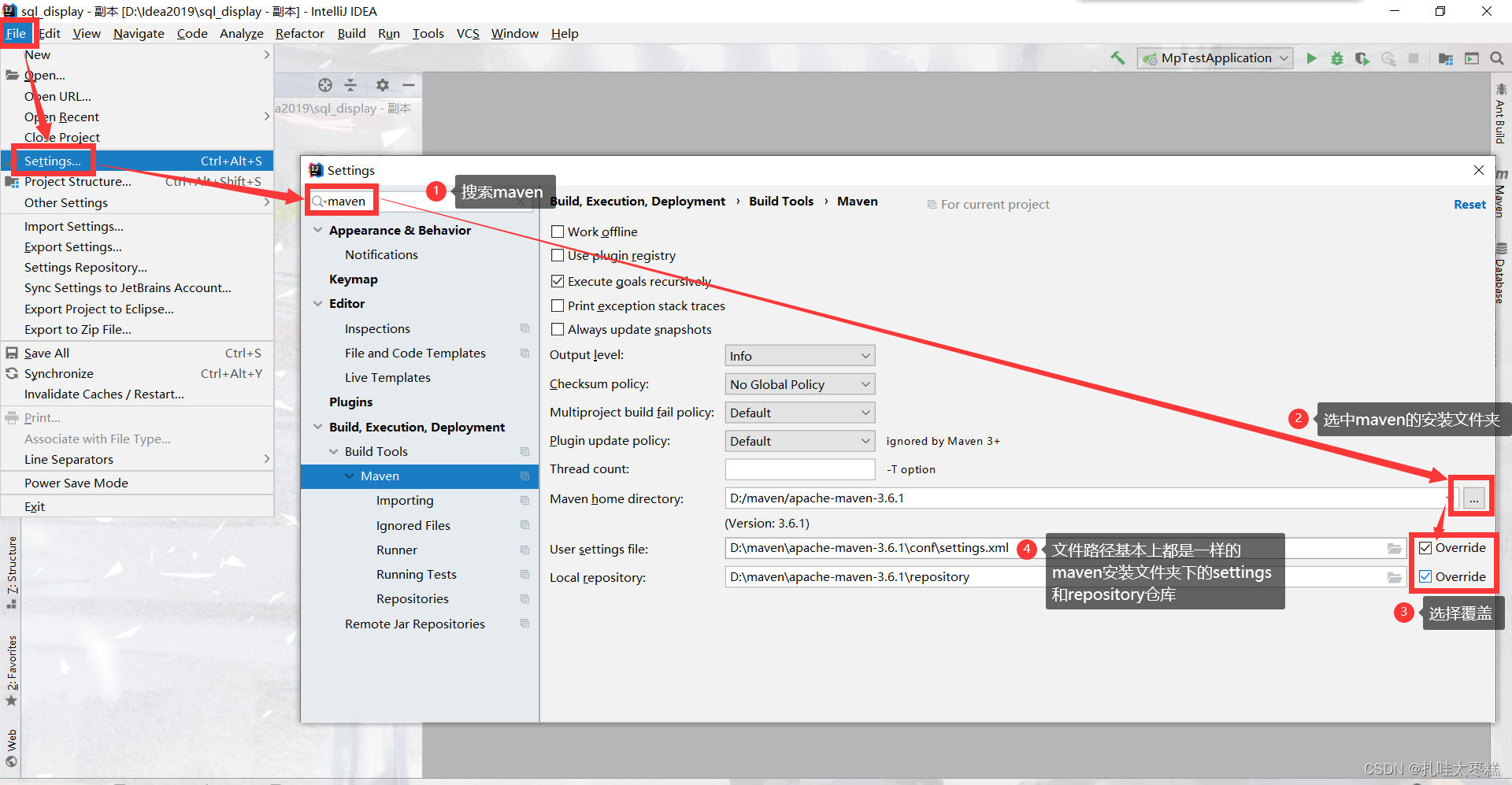
Task: Open the Output level Info dropdown
Action: pos(800,356)
